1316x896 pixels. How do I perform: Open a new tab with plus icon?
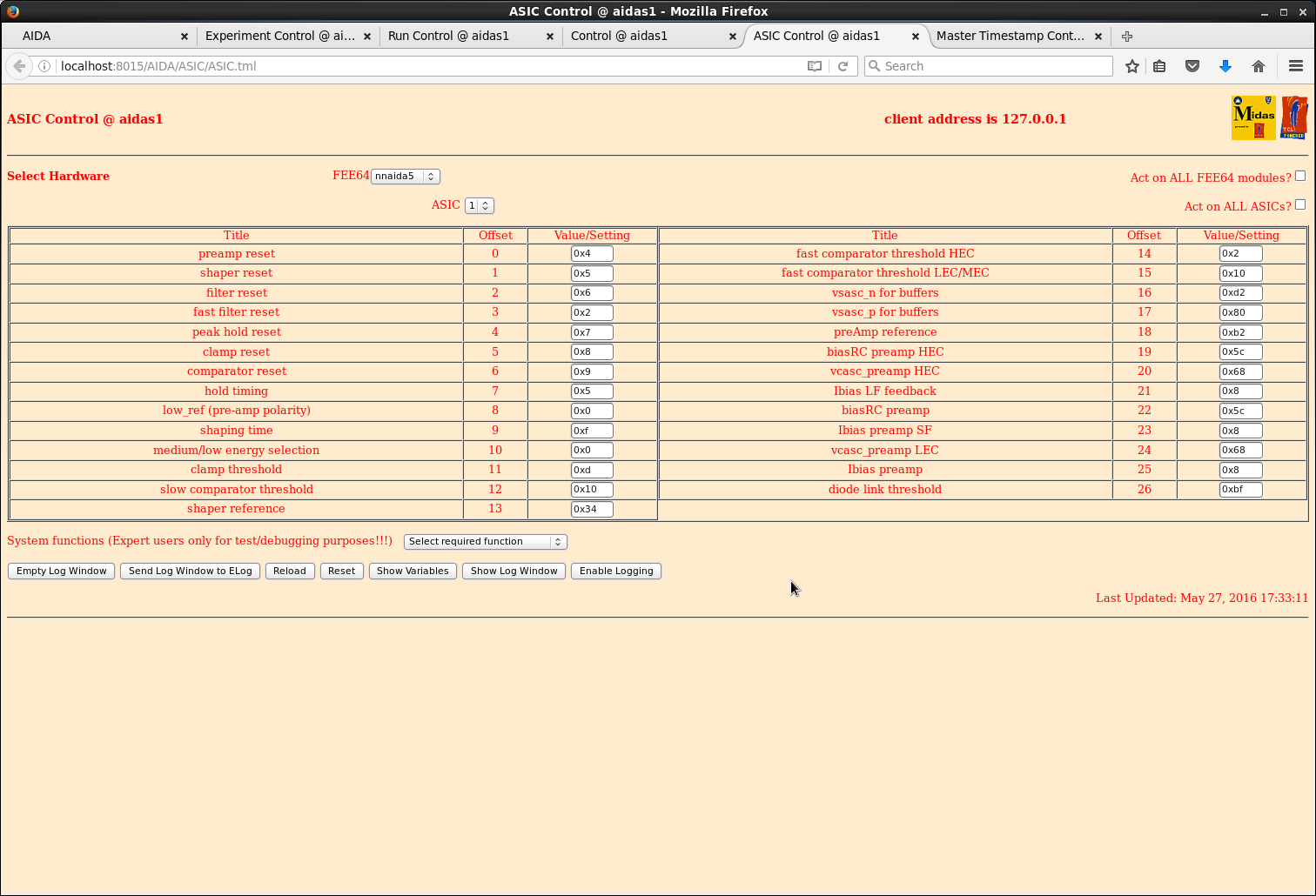[1127, 37]
